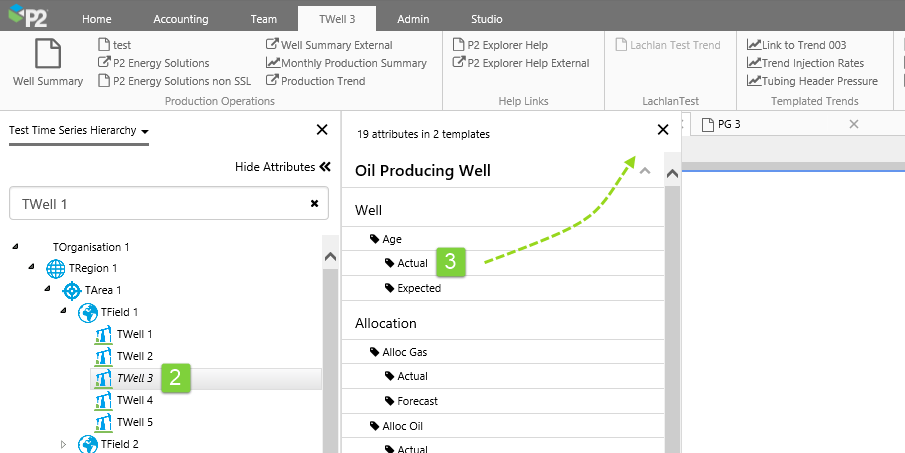The image size is (905, 453).
Task: Click the TArea 1 target icon
Action: point(72,290)
